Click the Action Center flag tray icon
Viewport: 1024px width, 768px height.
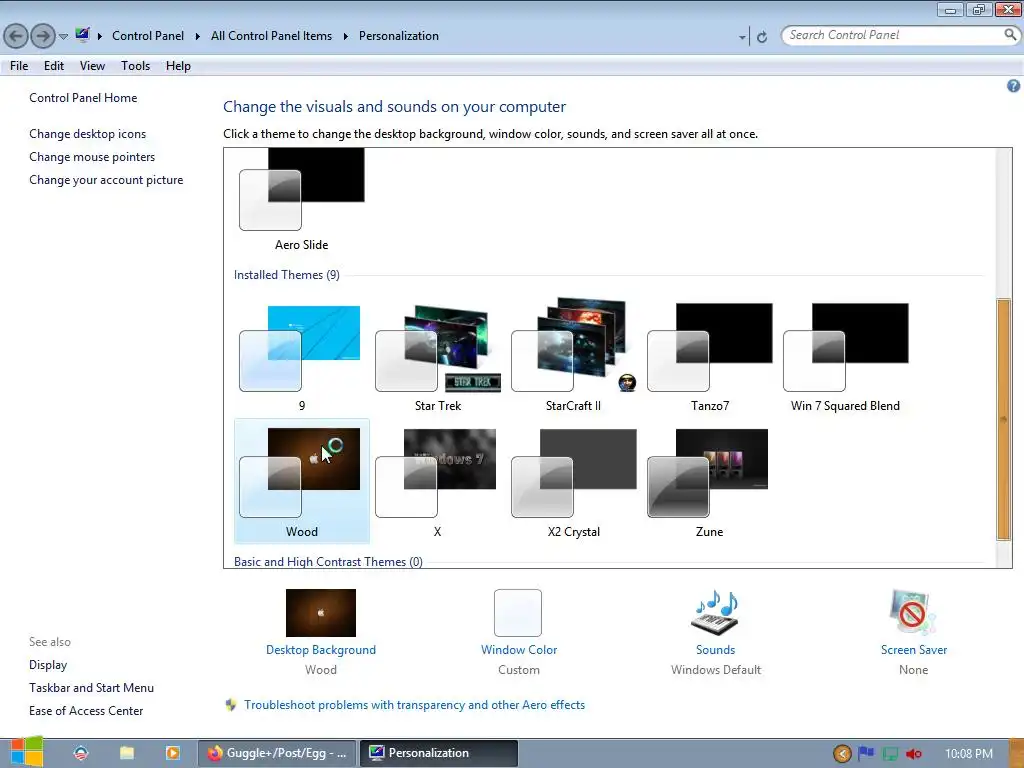coord(866,754)
